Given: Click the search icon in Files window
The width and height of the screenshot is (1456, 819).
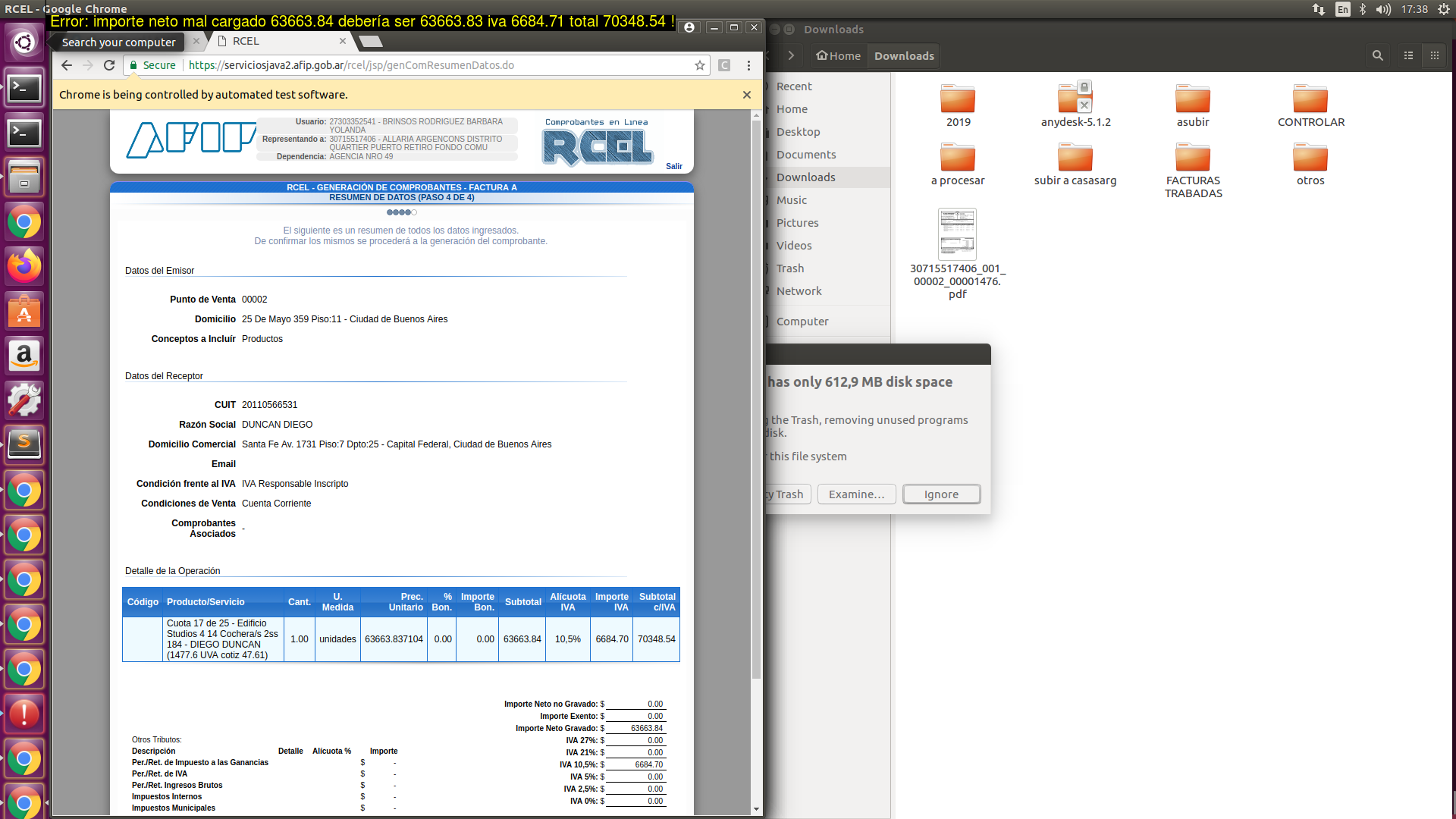Looking at the screenshot, I should pos(1378,55).
